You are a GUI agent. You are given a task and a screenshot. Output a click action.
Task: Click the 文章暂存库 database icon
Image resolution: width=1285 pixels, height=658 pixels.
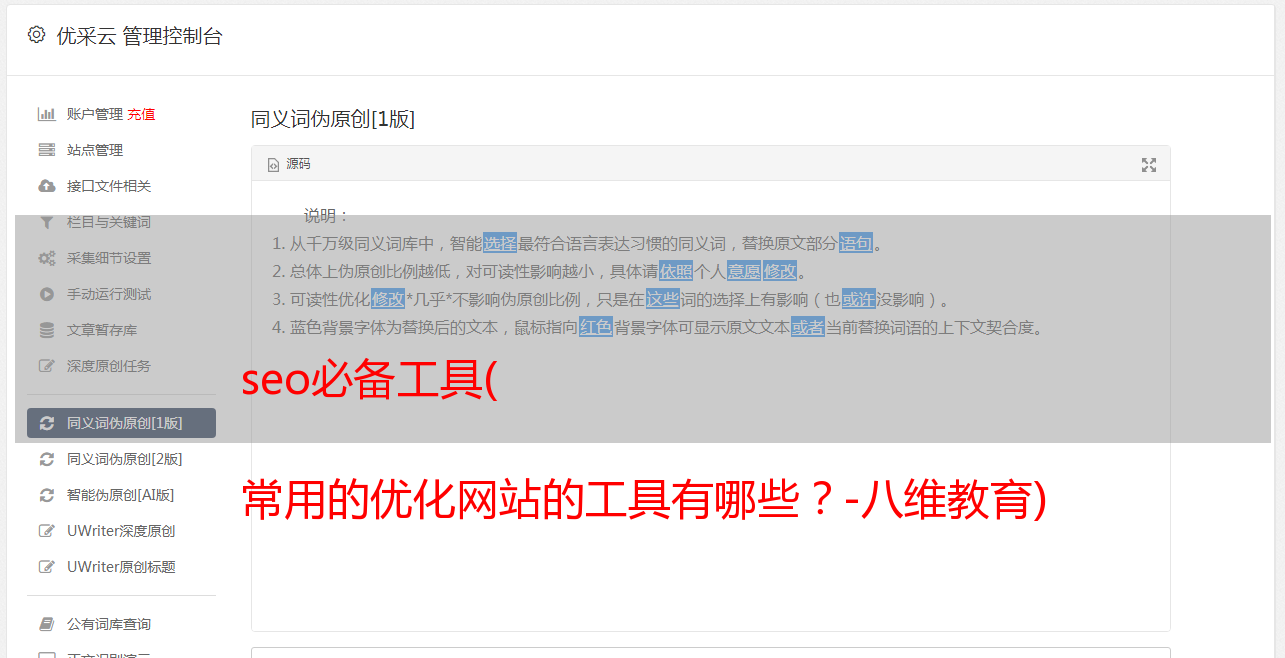tap(46, 330)
